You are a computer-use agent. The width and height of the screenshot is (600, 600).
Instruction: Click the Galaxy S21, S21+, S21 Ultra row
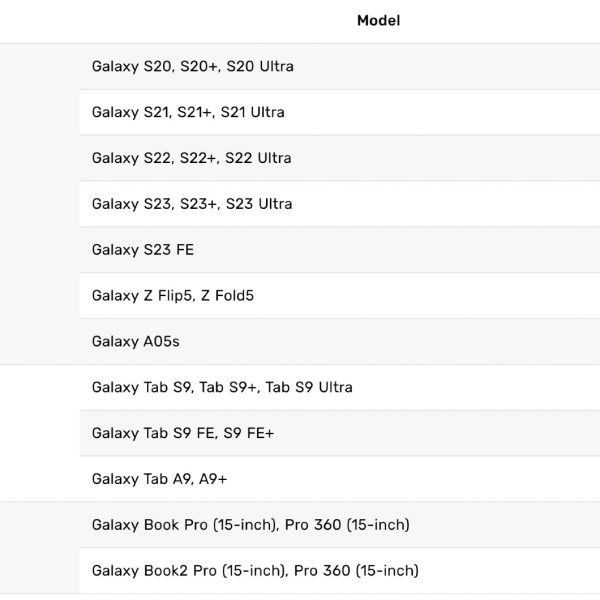pyautogui.click(x=188, y=113)
